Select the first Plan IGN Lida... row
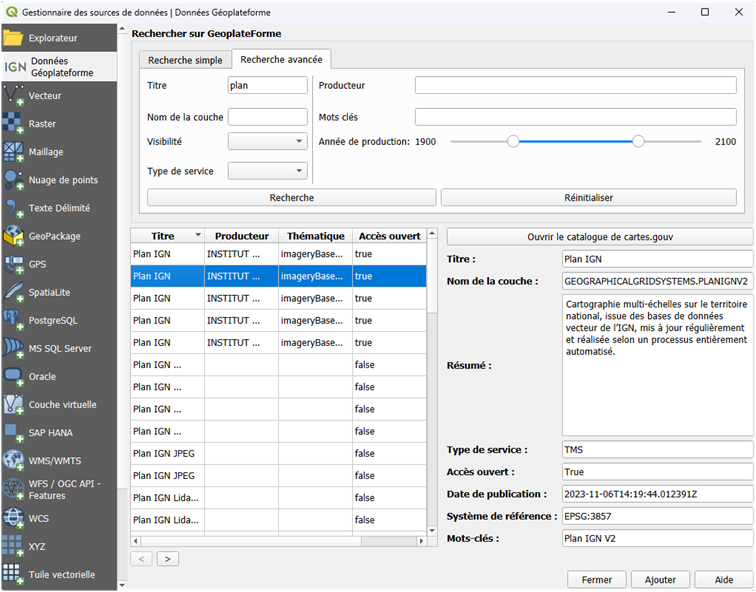The width and height of the screenshot is (756, 592). [x=278, y=498]
